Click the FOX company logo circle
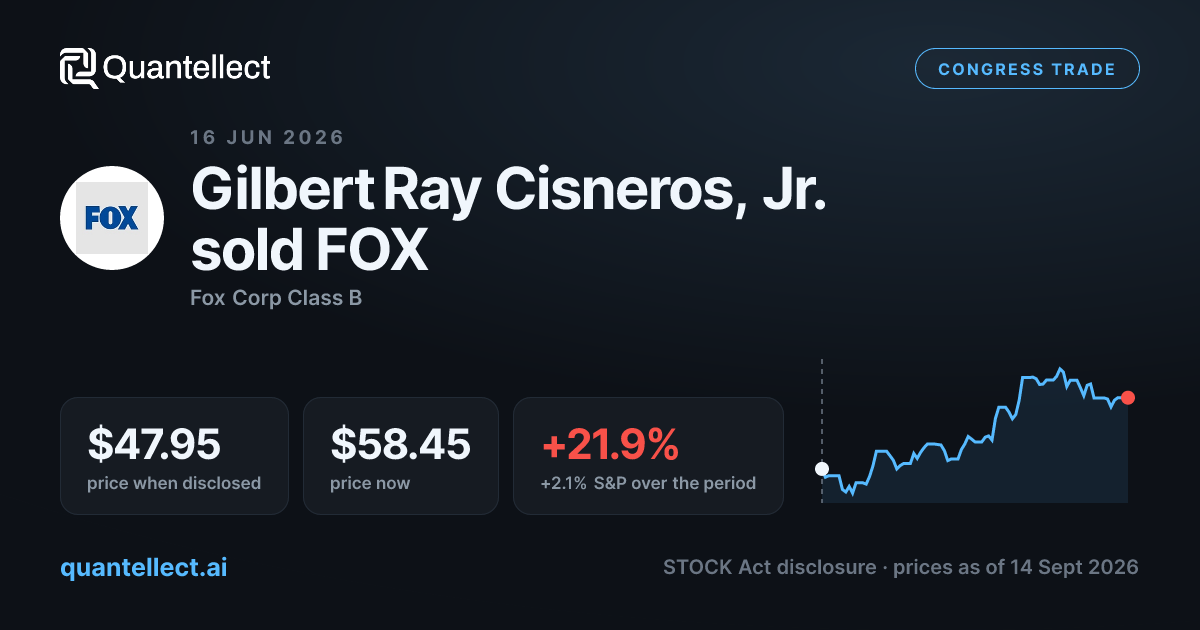Screen dimensions: 1200x630 coord(112,218)
